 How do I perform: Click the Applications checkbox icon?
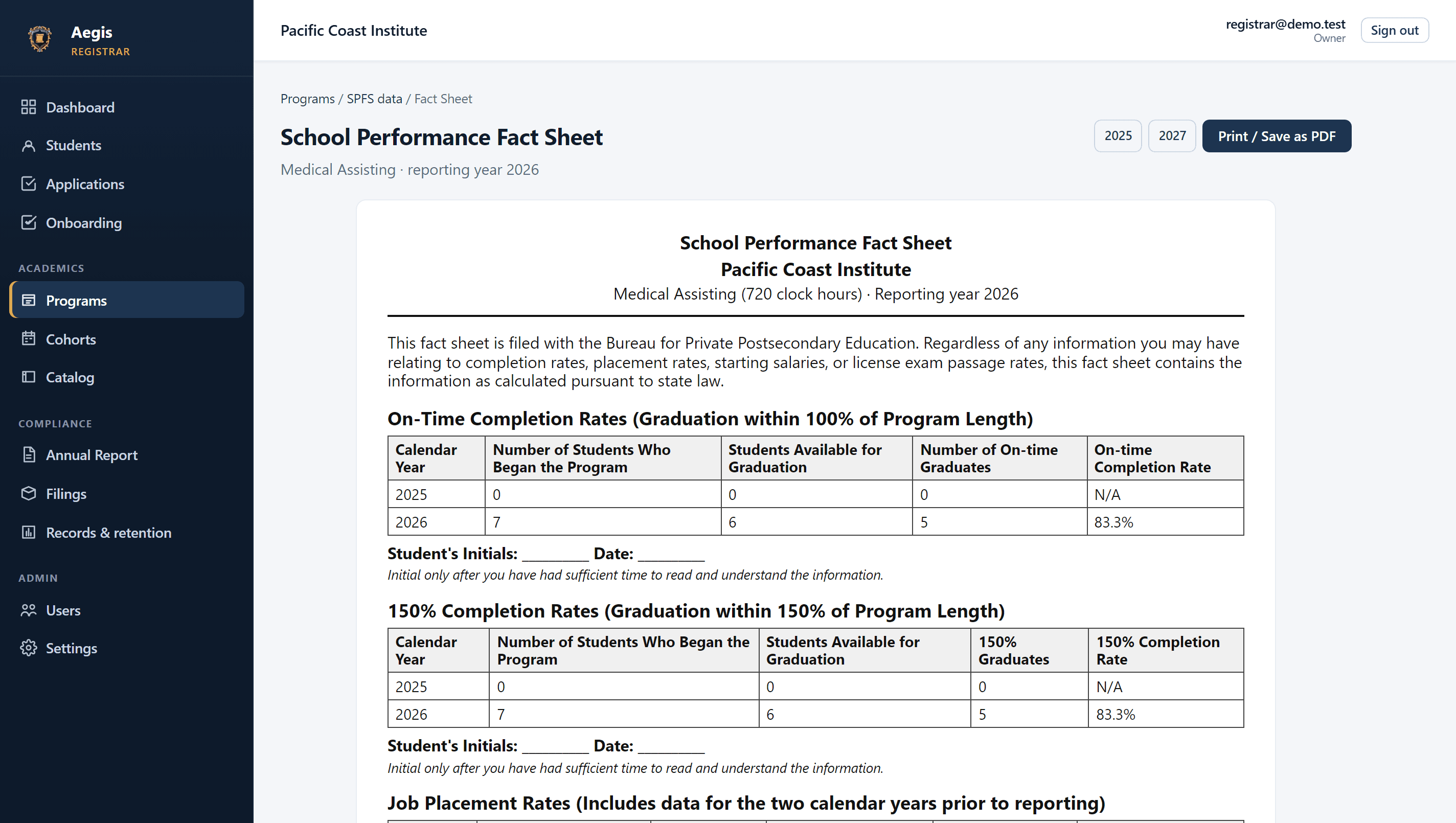click(28, 184)
